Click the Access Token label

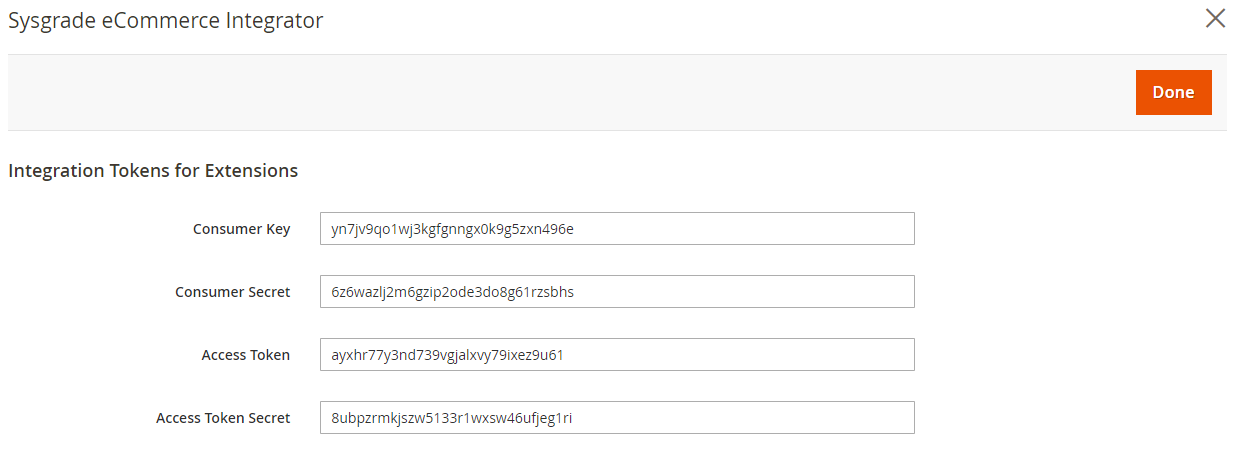coord(246,355)
